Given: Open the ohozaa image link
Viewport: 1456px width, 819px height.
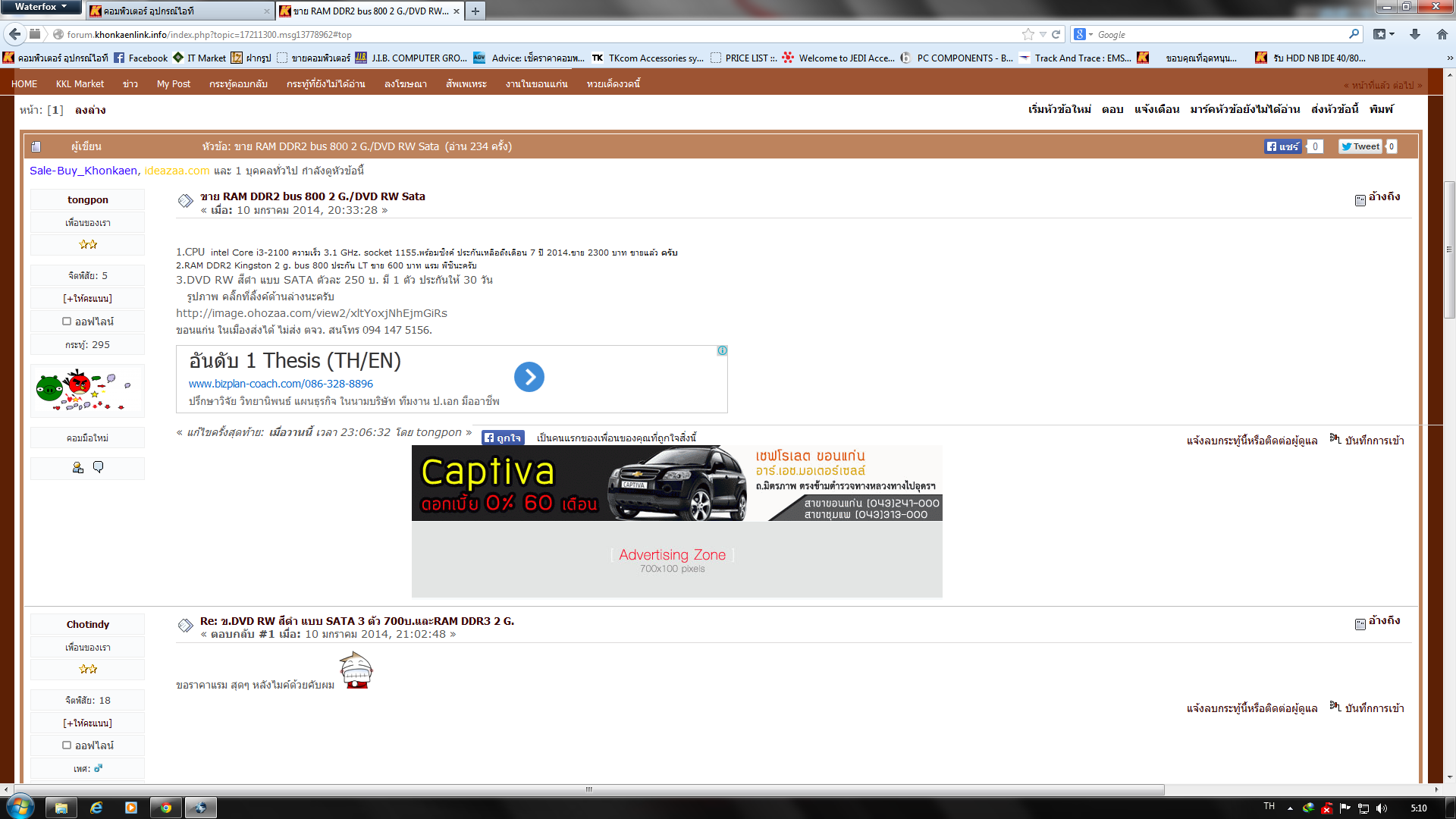Looking at the screenshot, I should (311, 313).
